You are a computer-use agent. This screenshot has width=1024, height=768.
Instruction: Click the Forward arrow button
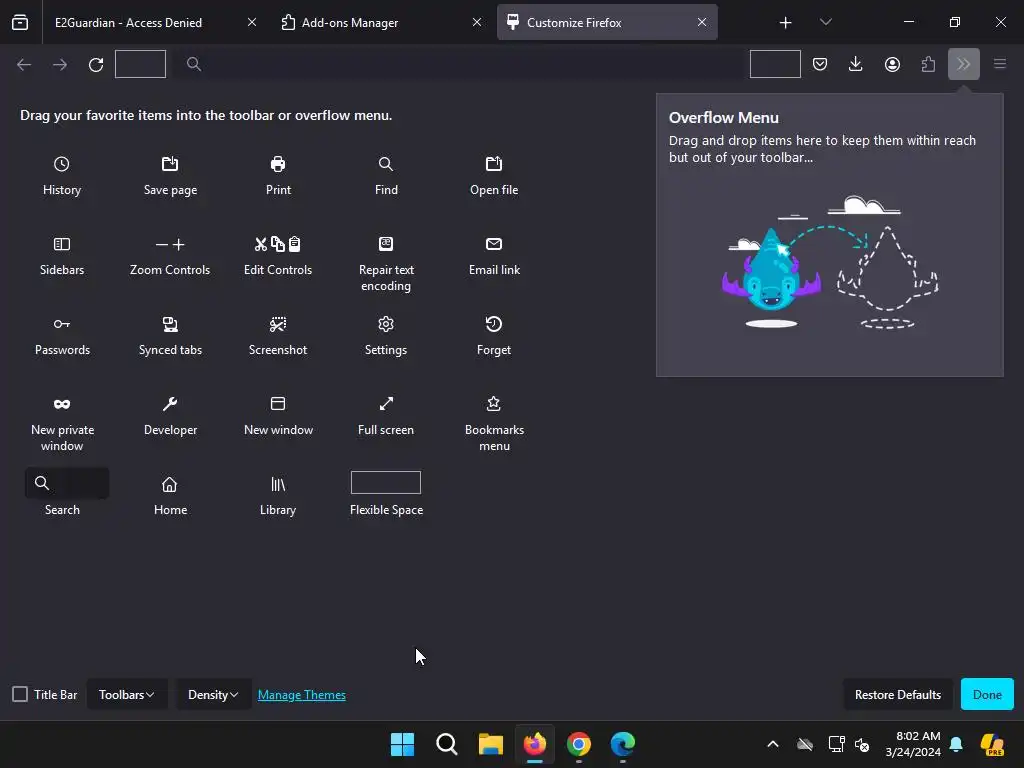[60, 64]
